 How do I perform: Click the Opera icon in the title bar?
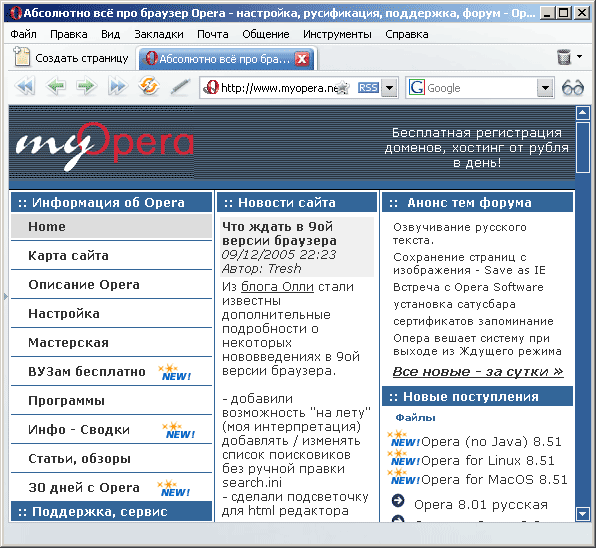[16, 13]
